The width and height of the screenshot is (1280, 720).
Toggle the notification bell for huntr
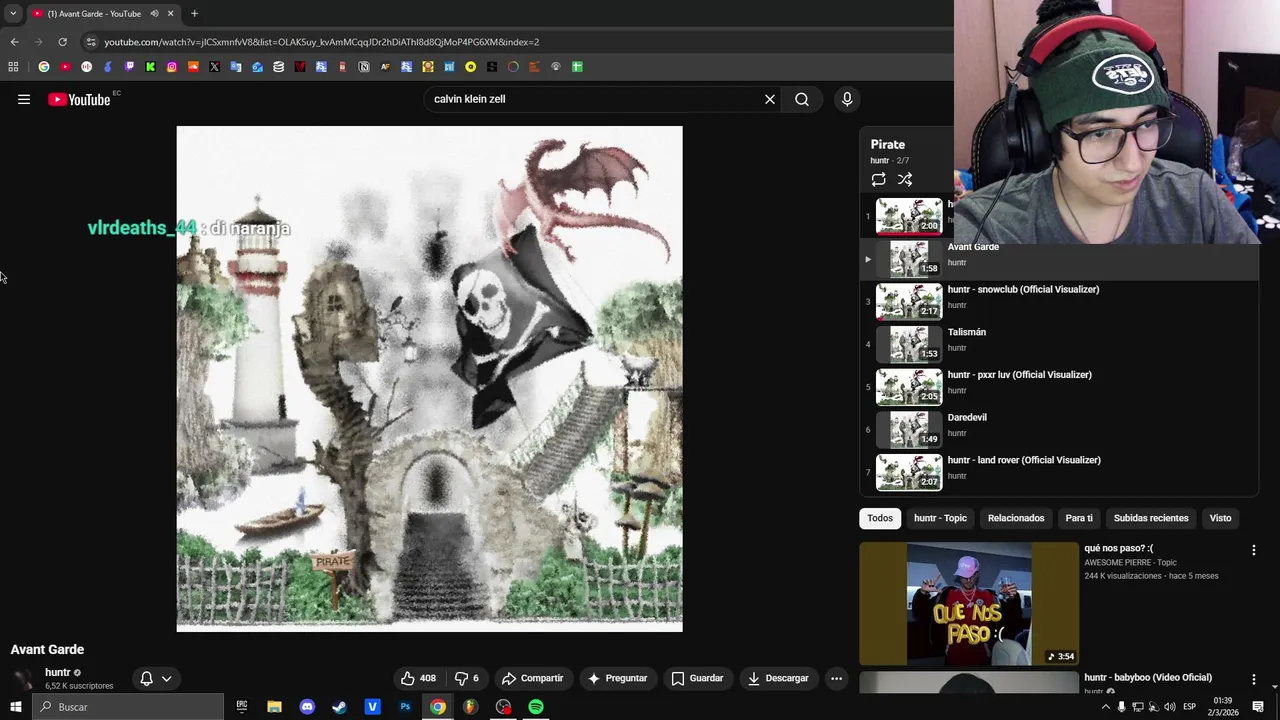[146, 678]
